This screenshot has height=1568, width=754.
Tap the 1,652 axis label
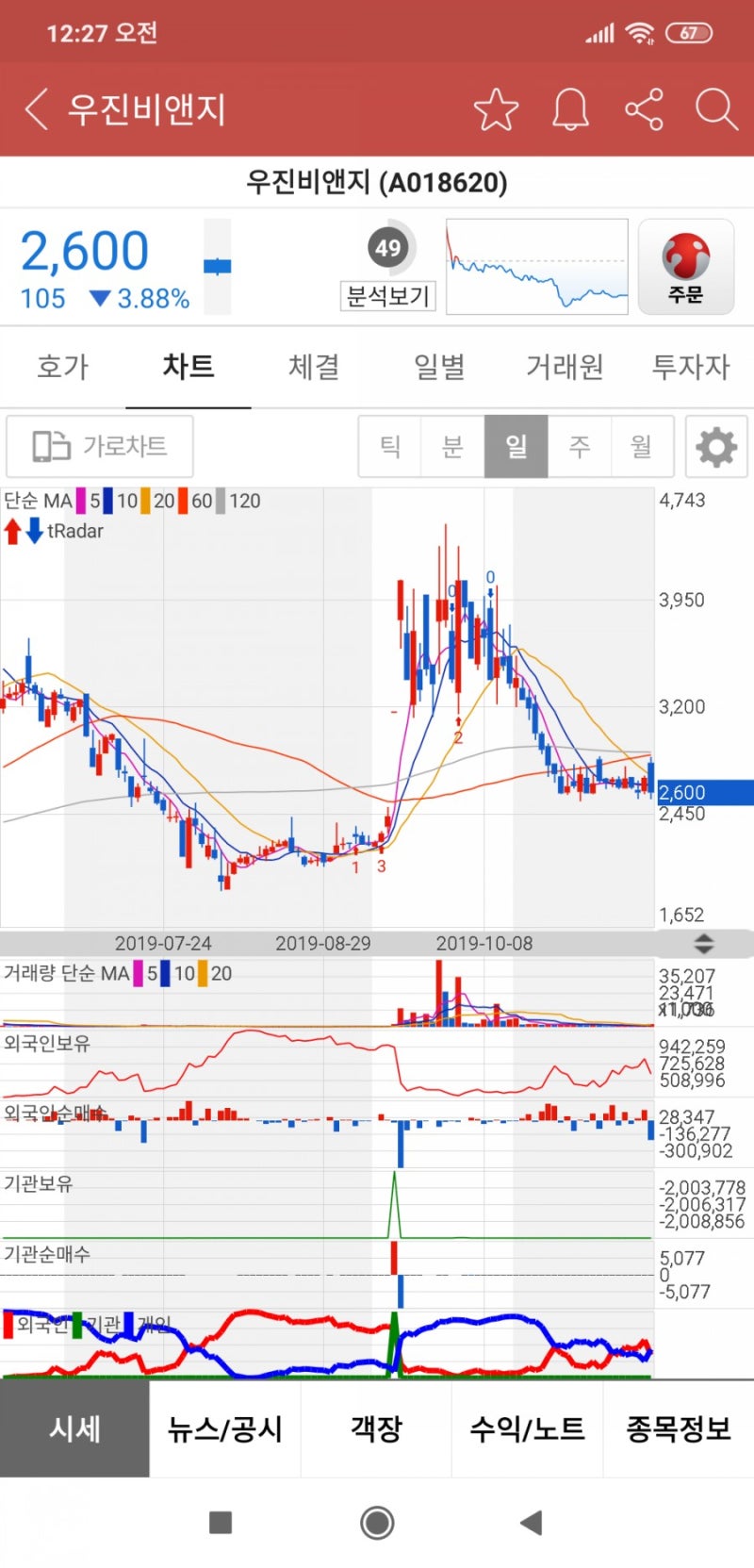click(682, 915)
